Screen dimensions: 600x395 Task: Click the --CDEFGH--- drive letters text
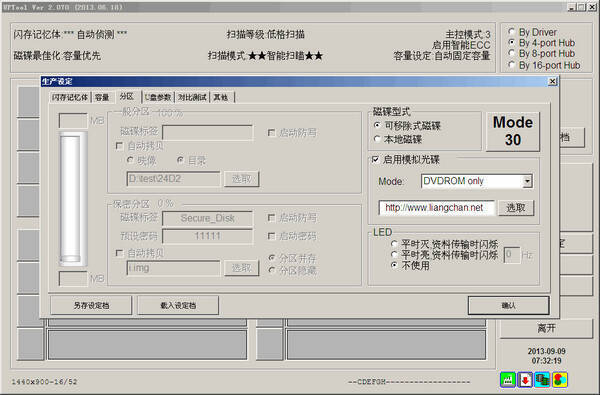tap(409, 382)
